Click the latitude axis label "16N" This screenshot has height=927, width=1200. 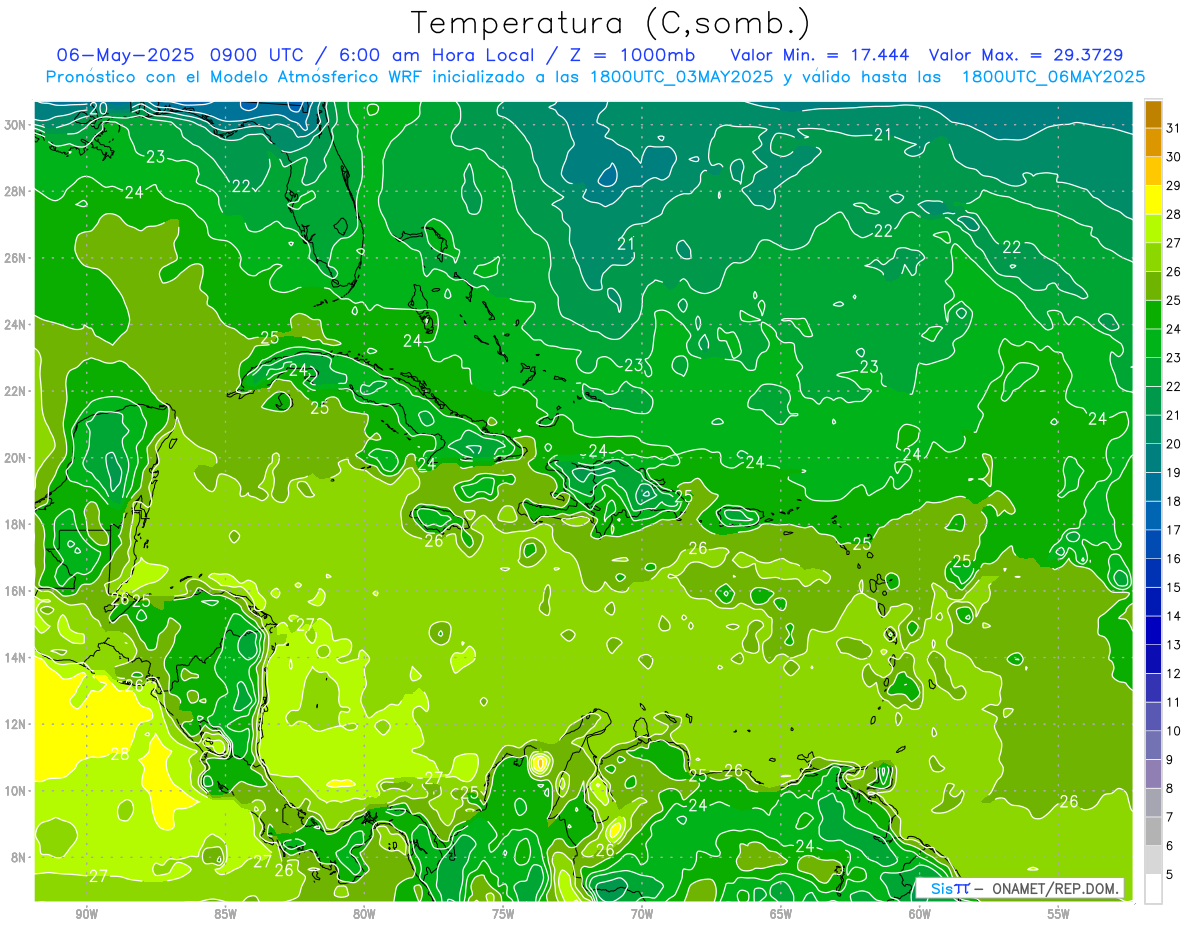[15, 591]
